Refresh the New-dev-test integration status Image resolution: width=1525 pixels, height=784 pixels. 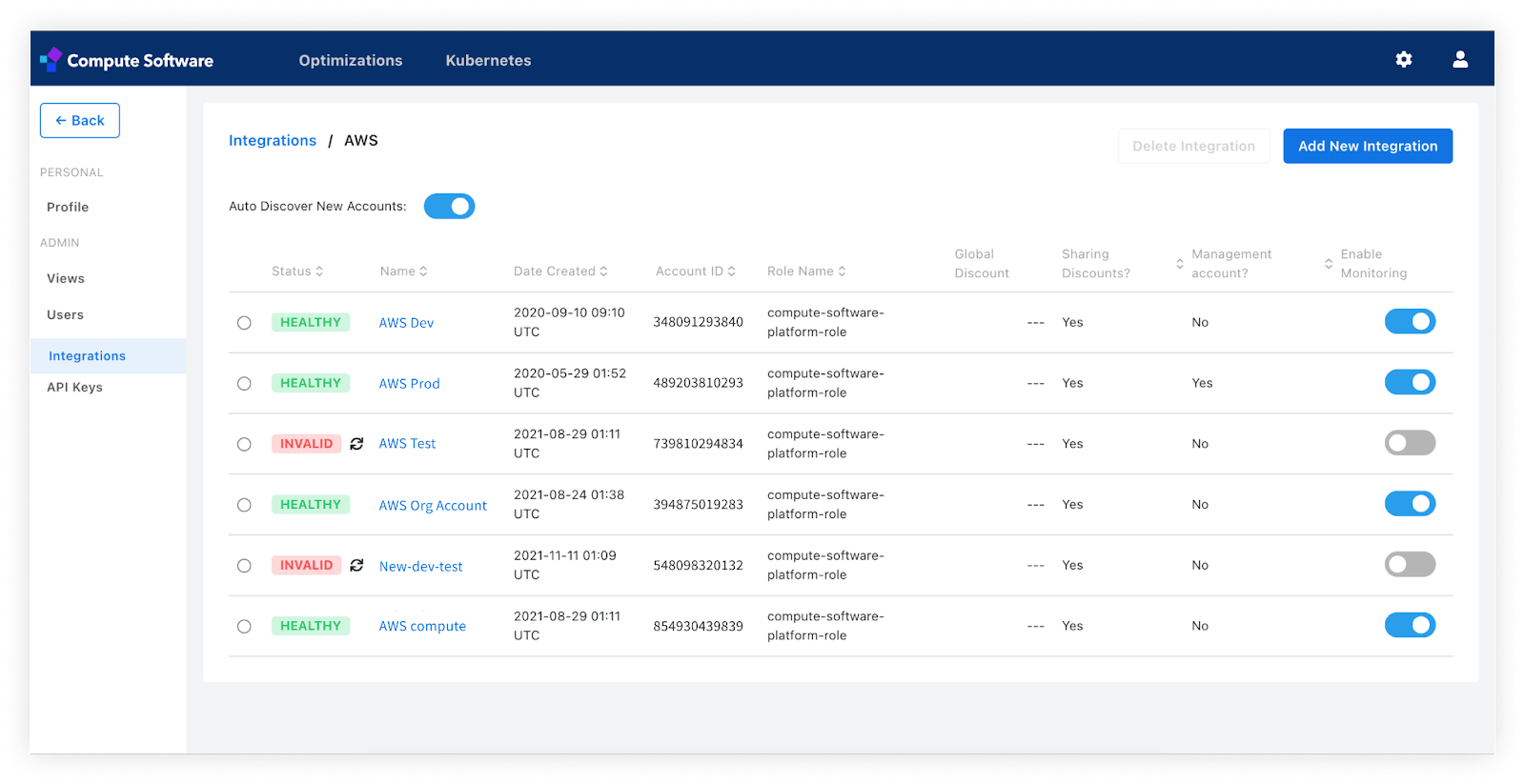click(356, 566)
